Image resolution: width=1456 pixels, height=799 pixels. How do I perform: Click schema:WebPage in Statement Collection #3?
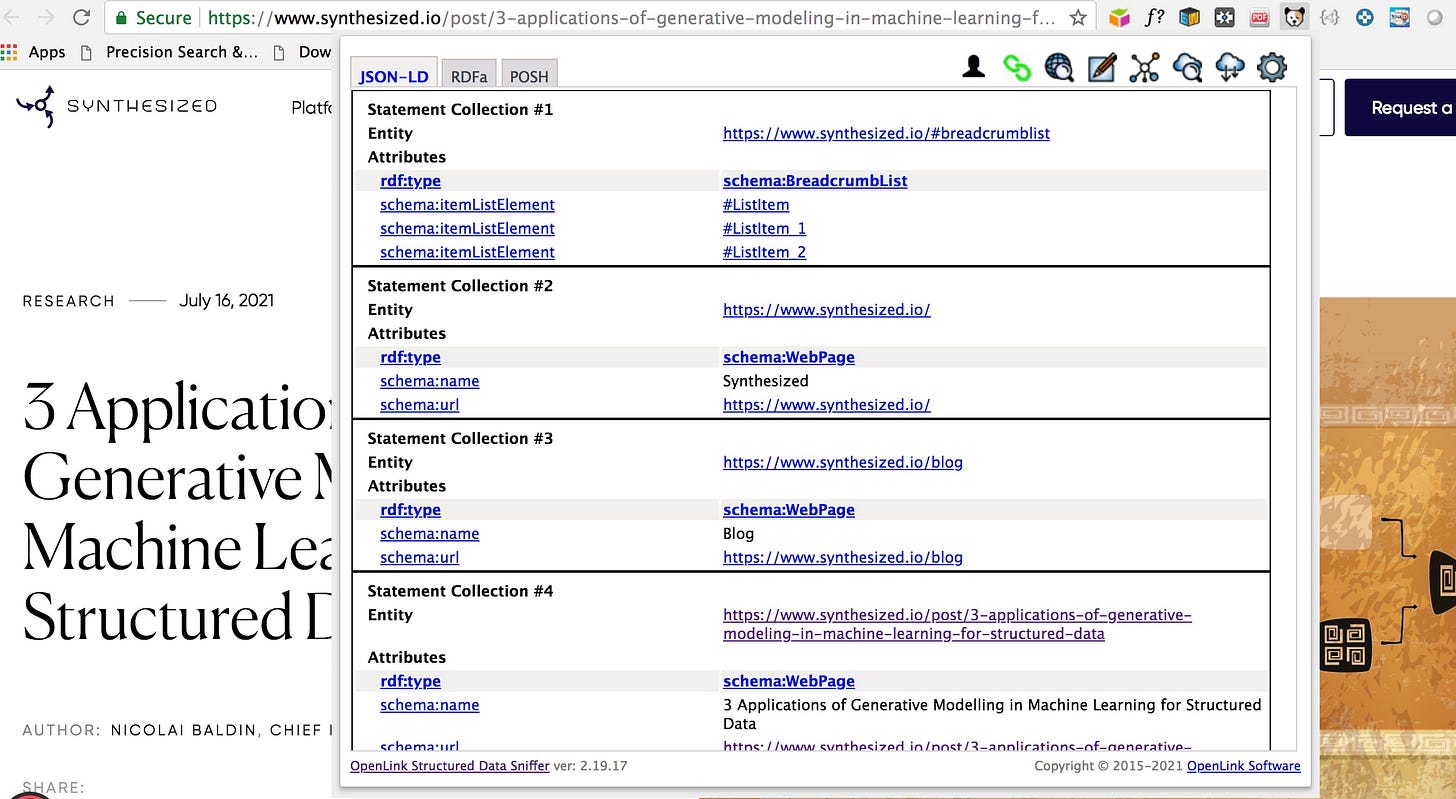[x=789, y=510]
